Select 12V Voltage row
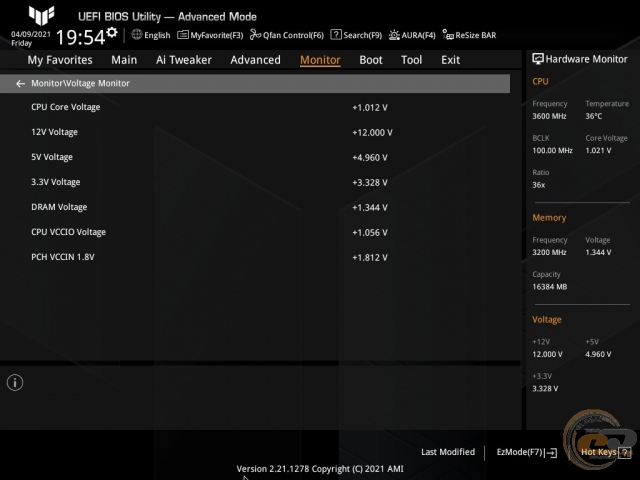The image size is (640, 480). pyautogui.click(x=255, y=132)
